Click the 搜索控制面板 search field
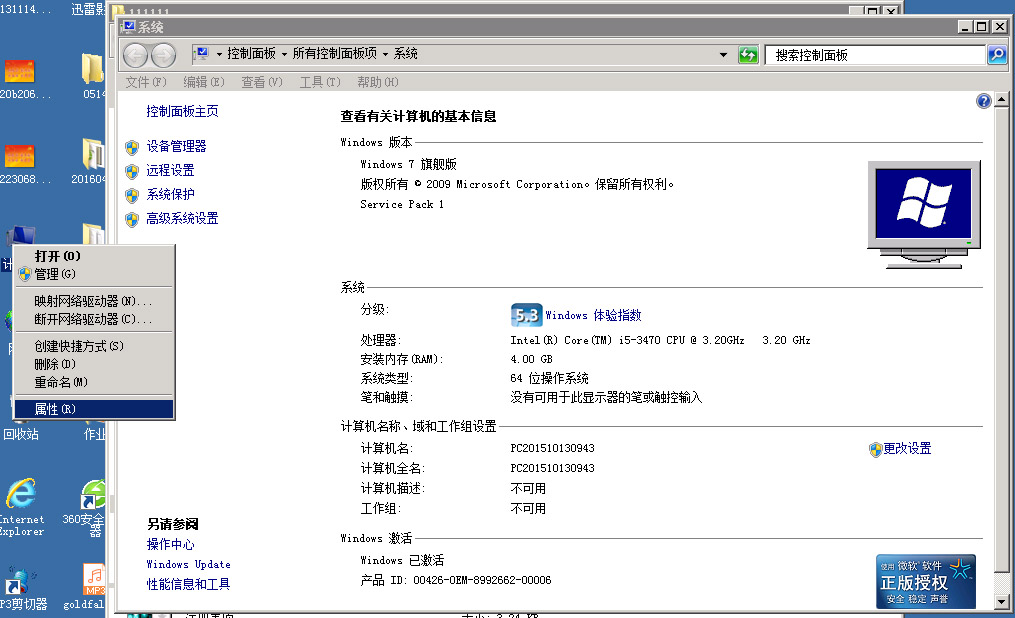 click(875, 55)
